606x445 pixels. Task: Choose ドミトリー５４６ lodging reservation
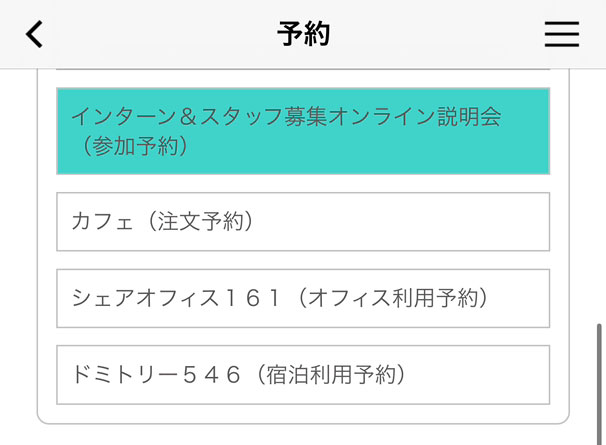point(302,375)
